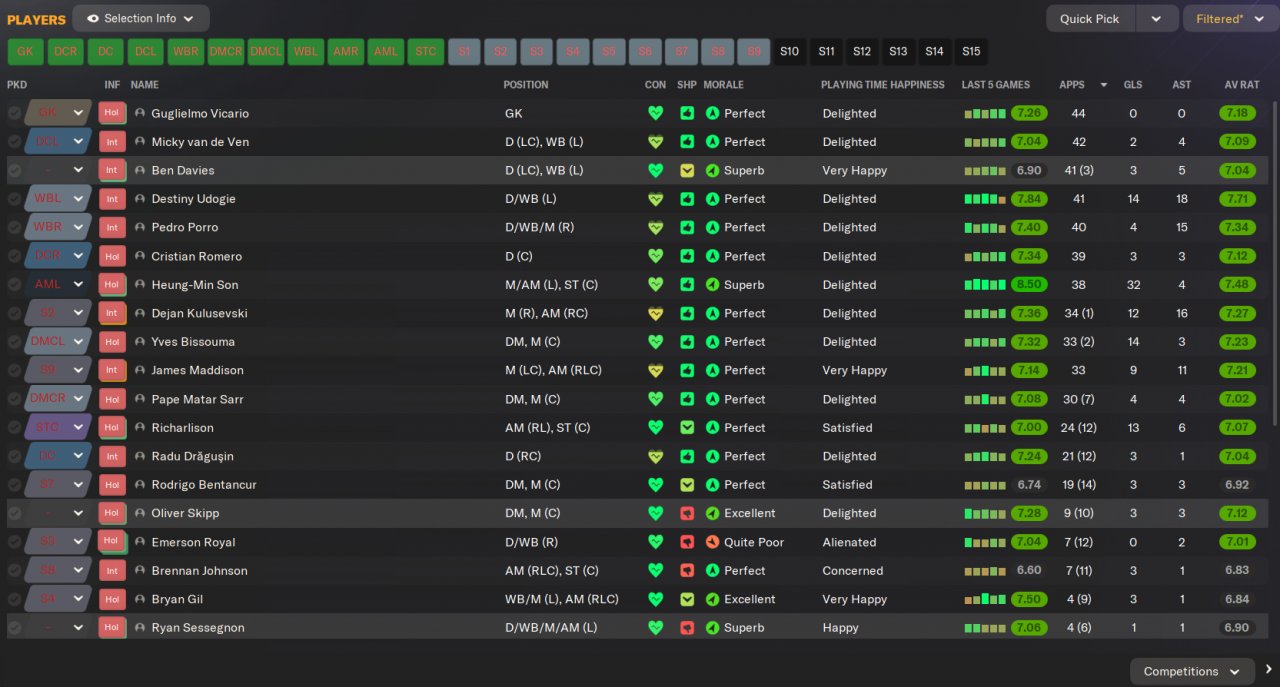The width and height of the screenshot is (1280, 687).
Task: Click the Hol badge beside Heung-Min Son
Action: tap(112, 285)
